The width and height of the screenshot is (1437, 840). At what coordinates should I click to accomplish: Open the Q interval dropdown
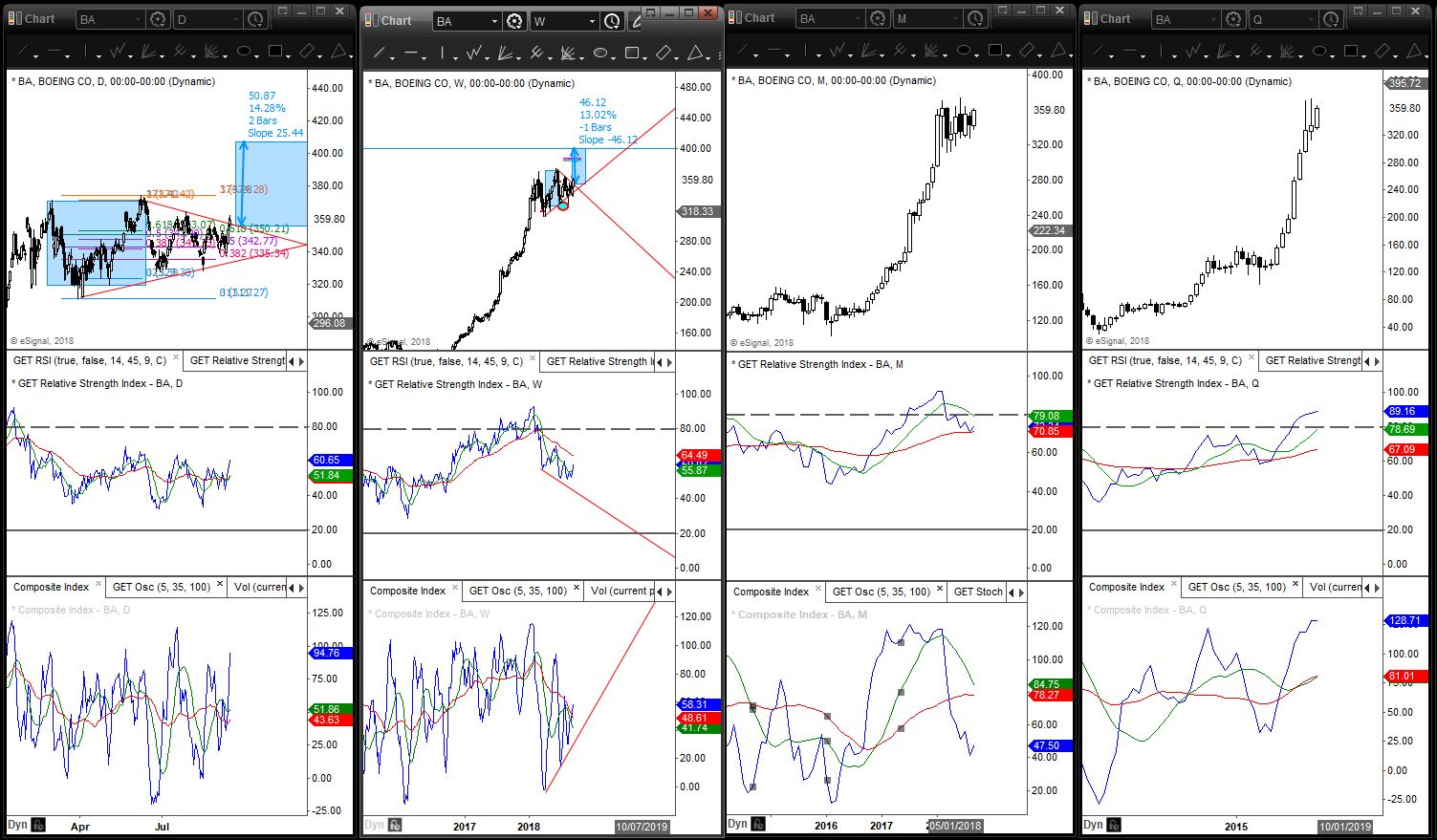point(1311,19)
